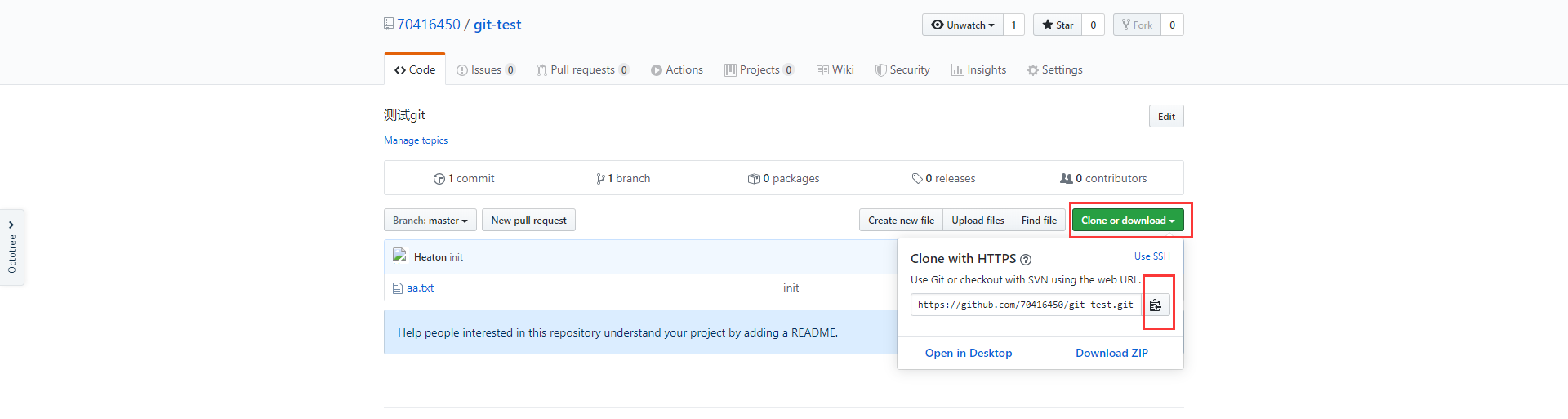Open the init commit in the header row

click(x=457, y=257)
